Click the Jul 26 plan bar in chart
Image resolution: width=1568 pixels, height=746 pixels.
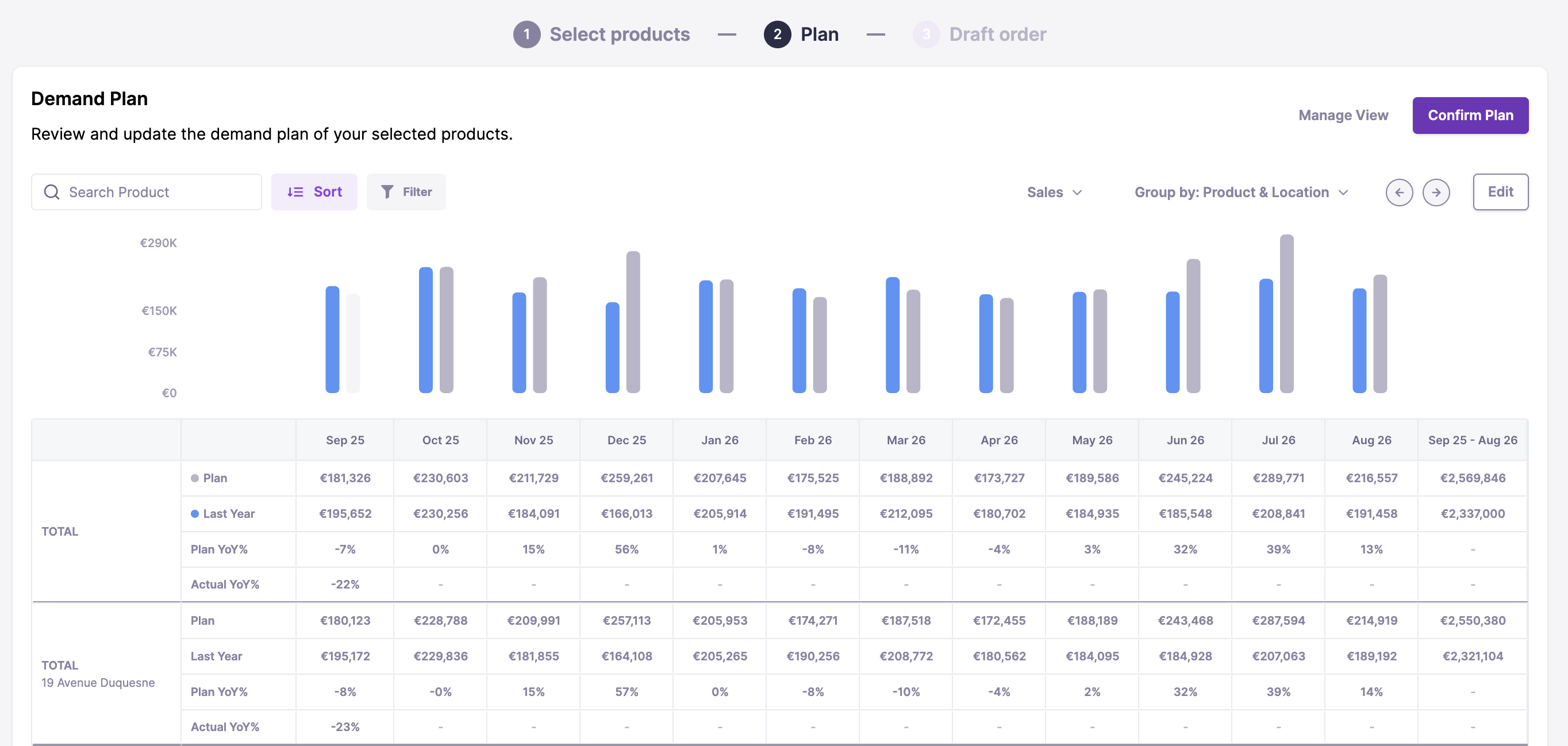point(1286,313)
